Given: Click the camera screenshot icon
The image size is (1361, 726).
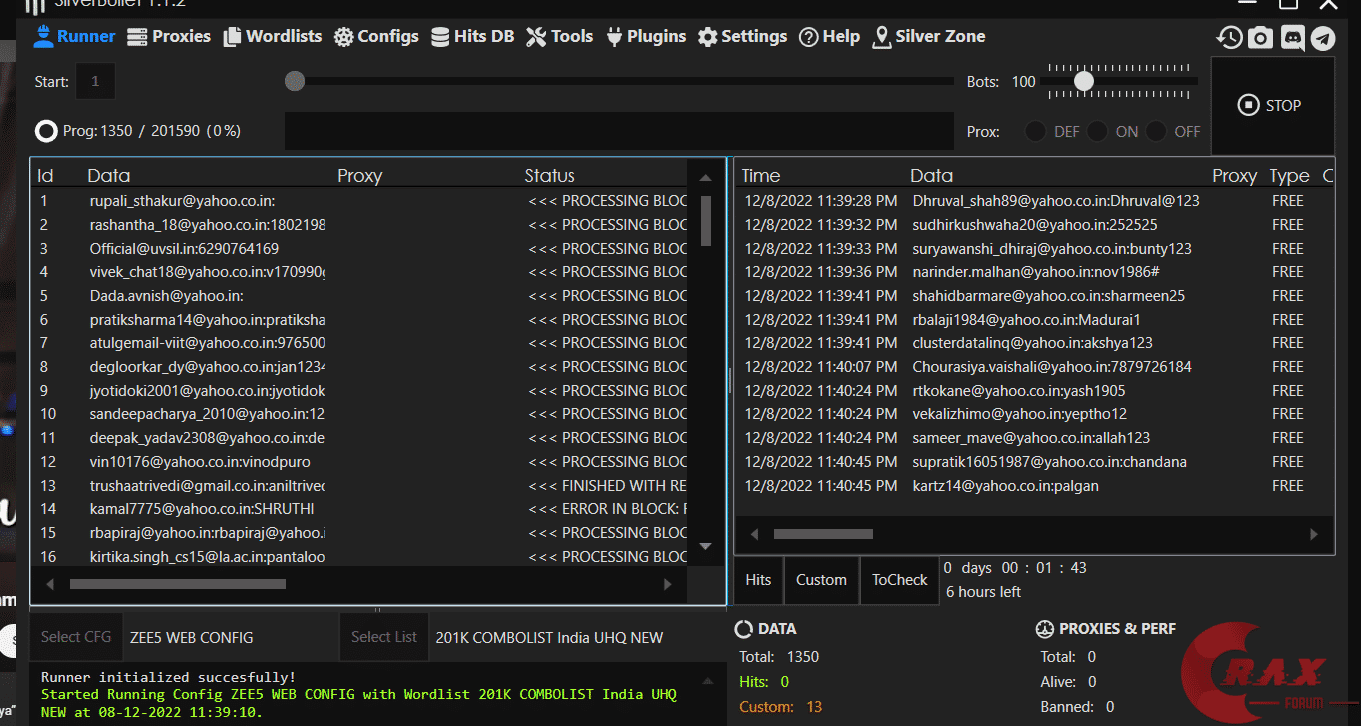Looking at the screenshot, I should (x=1260, y=38).
